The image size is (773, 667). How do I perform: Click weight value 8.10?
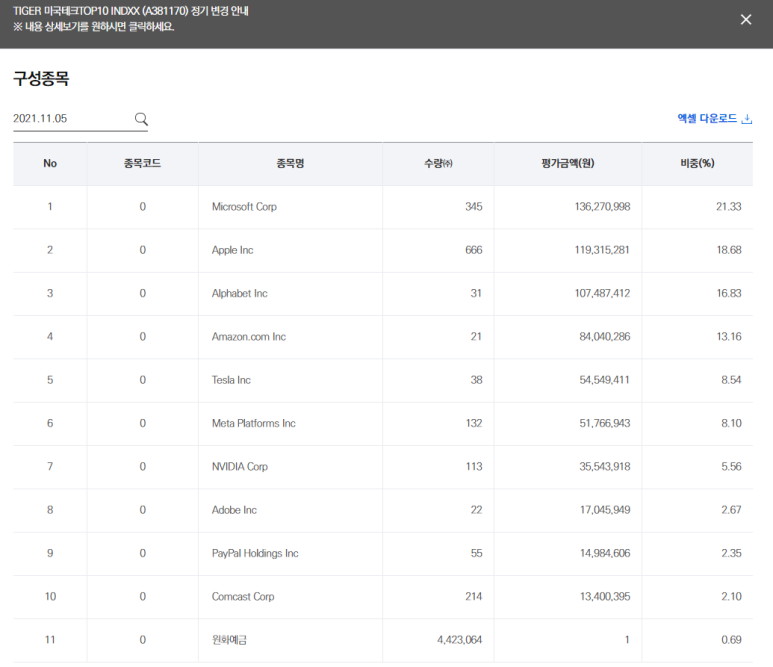(x=731, y=423)
